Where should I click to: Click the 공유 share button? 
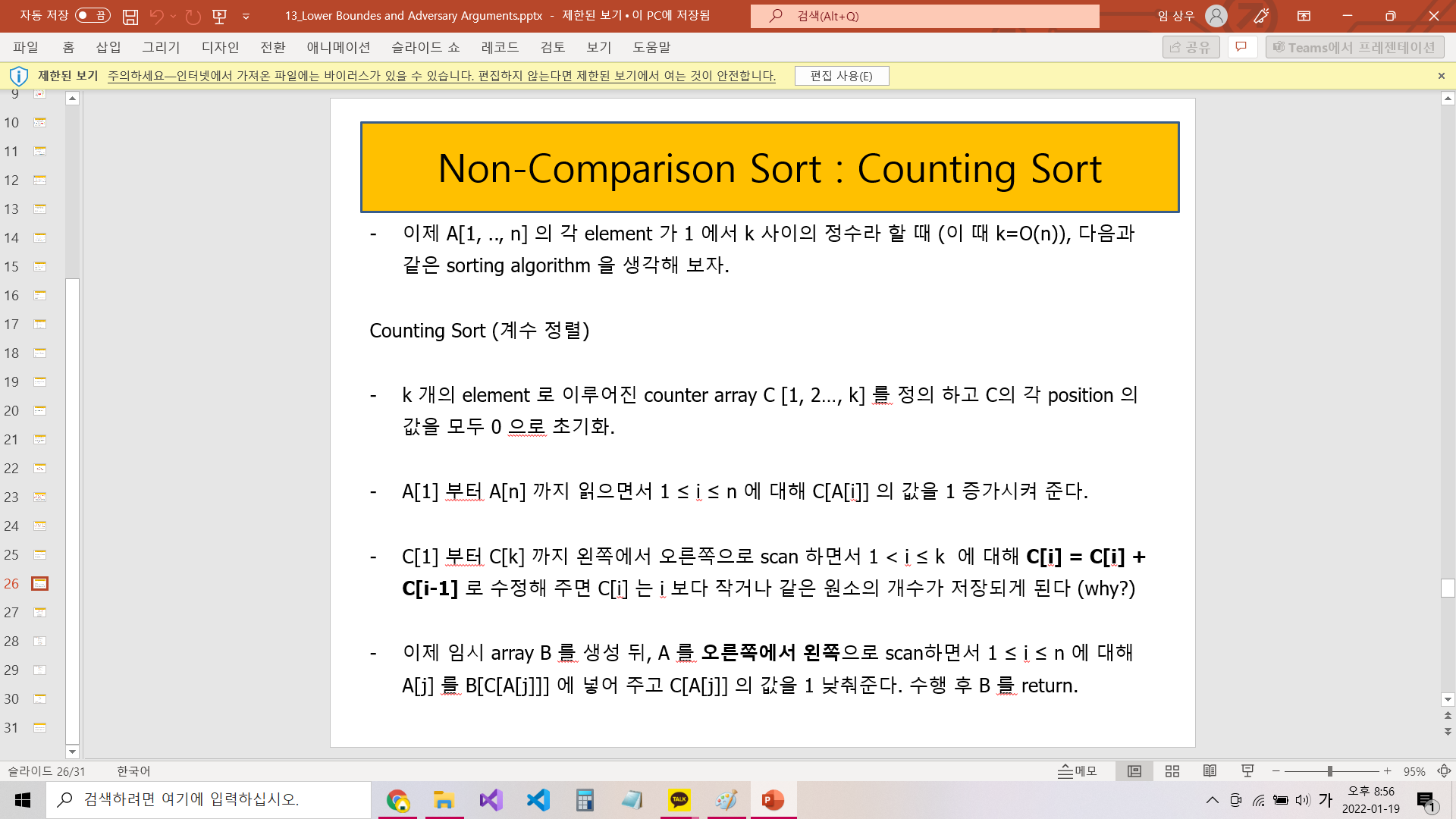[x=1191, y=47]
